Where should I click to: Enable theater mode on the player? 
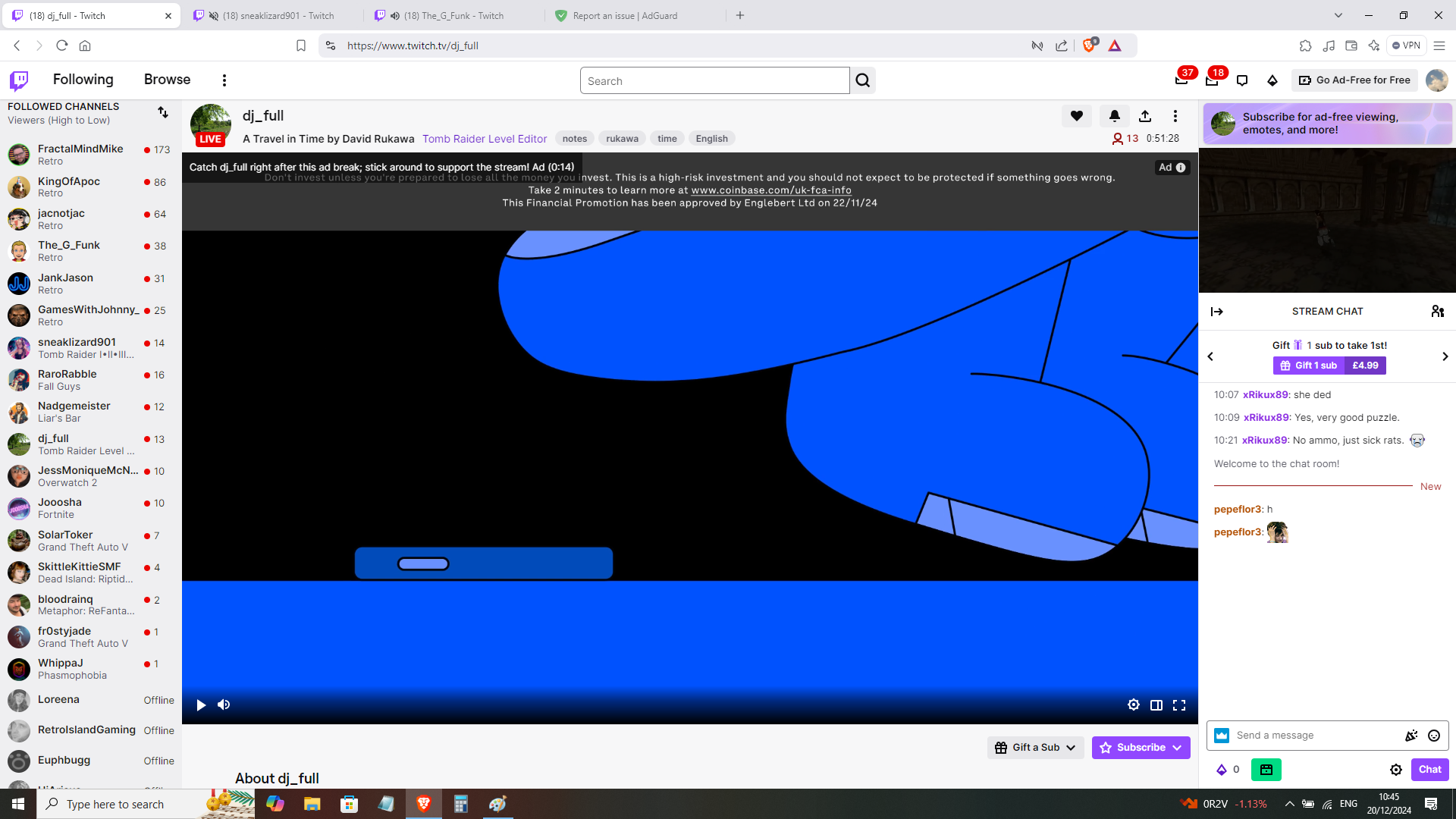click(1156, 704)
